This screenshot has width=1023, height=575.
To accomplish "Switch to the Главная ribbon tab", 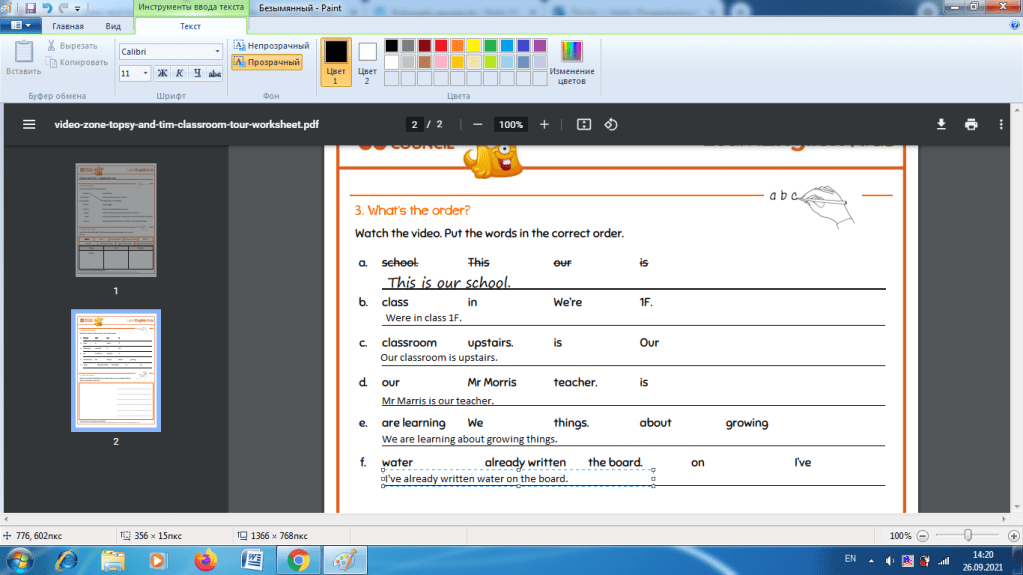I will [68, 26].
